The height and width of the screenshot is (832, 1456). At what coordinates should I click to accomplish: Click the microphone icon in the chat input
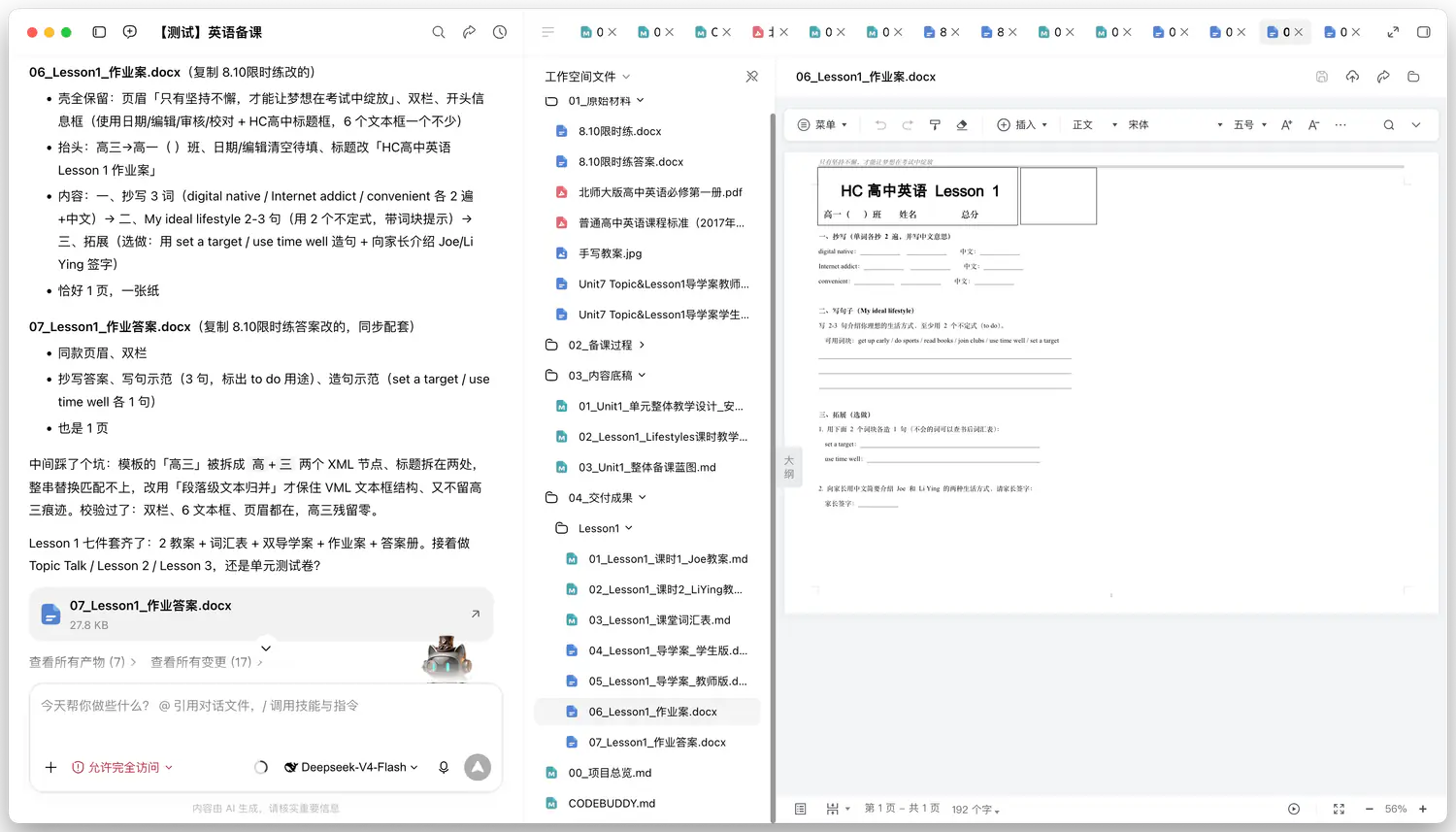tap(444, 767)
